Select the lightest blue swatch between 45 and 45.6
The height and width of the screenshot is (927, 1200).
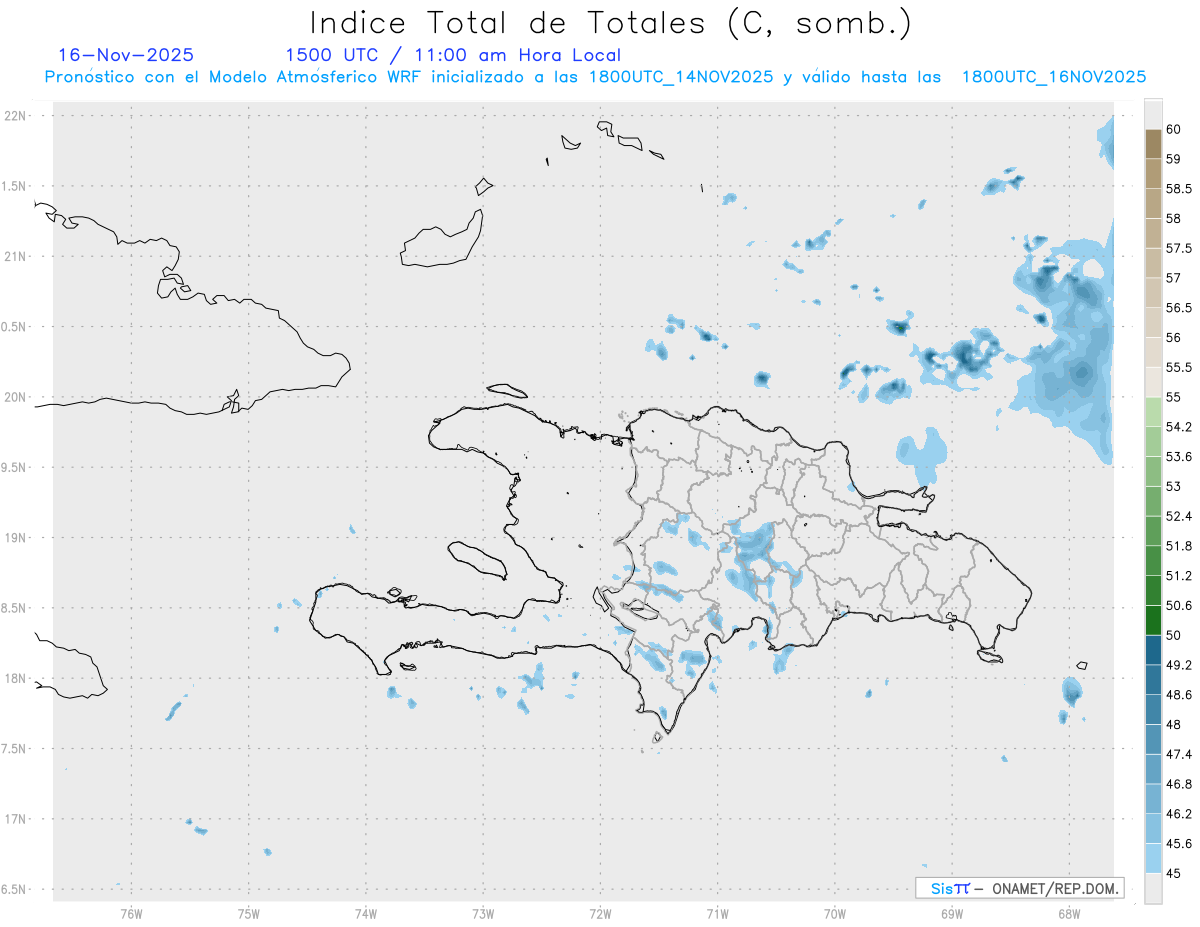[1153, 859]
